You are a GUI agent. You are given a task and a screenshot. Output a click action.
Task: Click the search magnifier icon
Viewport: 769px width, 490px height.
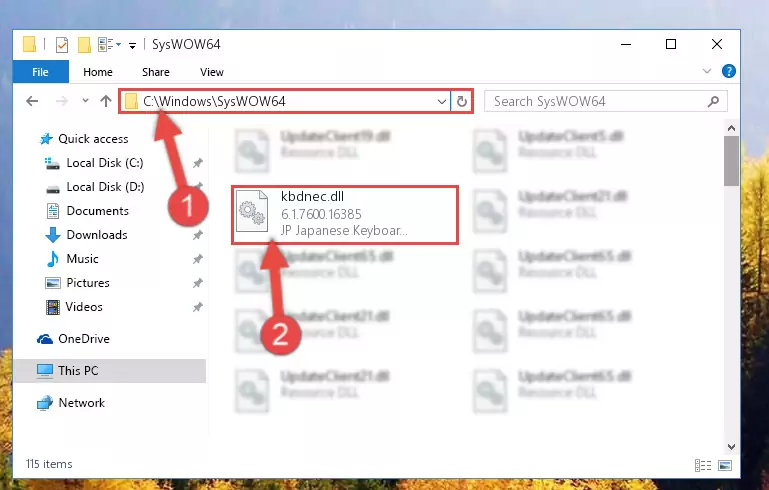coord(714,102)
